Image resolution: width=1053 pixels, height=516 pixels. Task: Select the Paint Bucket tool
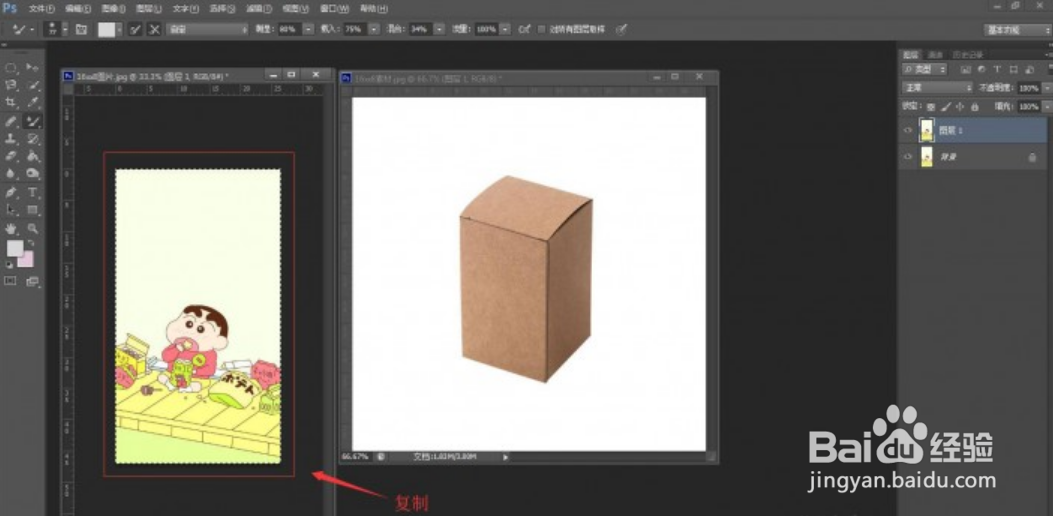[32, 156]
